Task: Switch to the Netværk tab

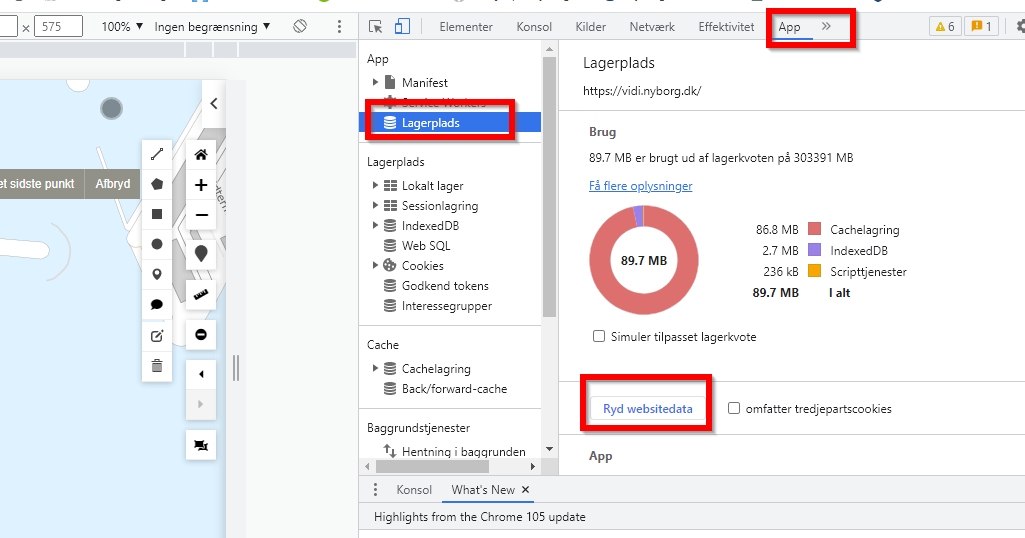Action: [x=650, y=27]
